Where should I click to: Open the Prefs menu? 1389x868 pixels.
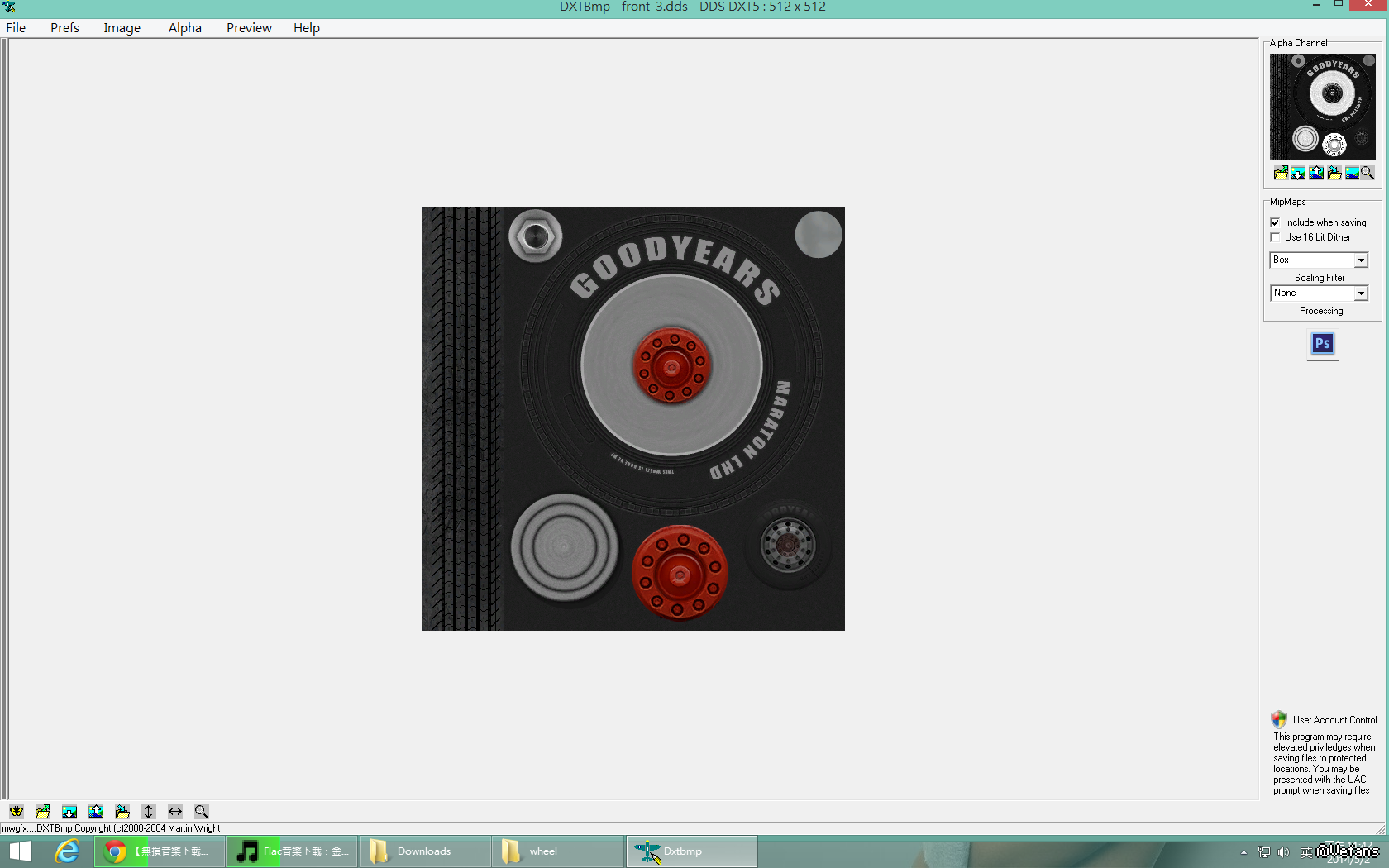[x=64, y=28]
